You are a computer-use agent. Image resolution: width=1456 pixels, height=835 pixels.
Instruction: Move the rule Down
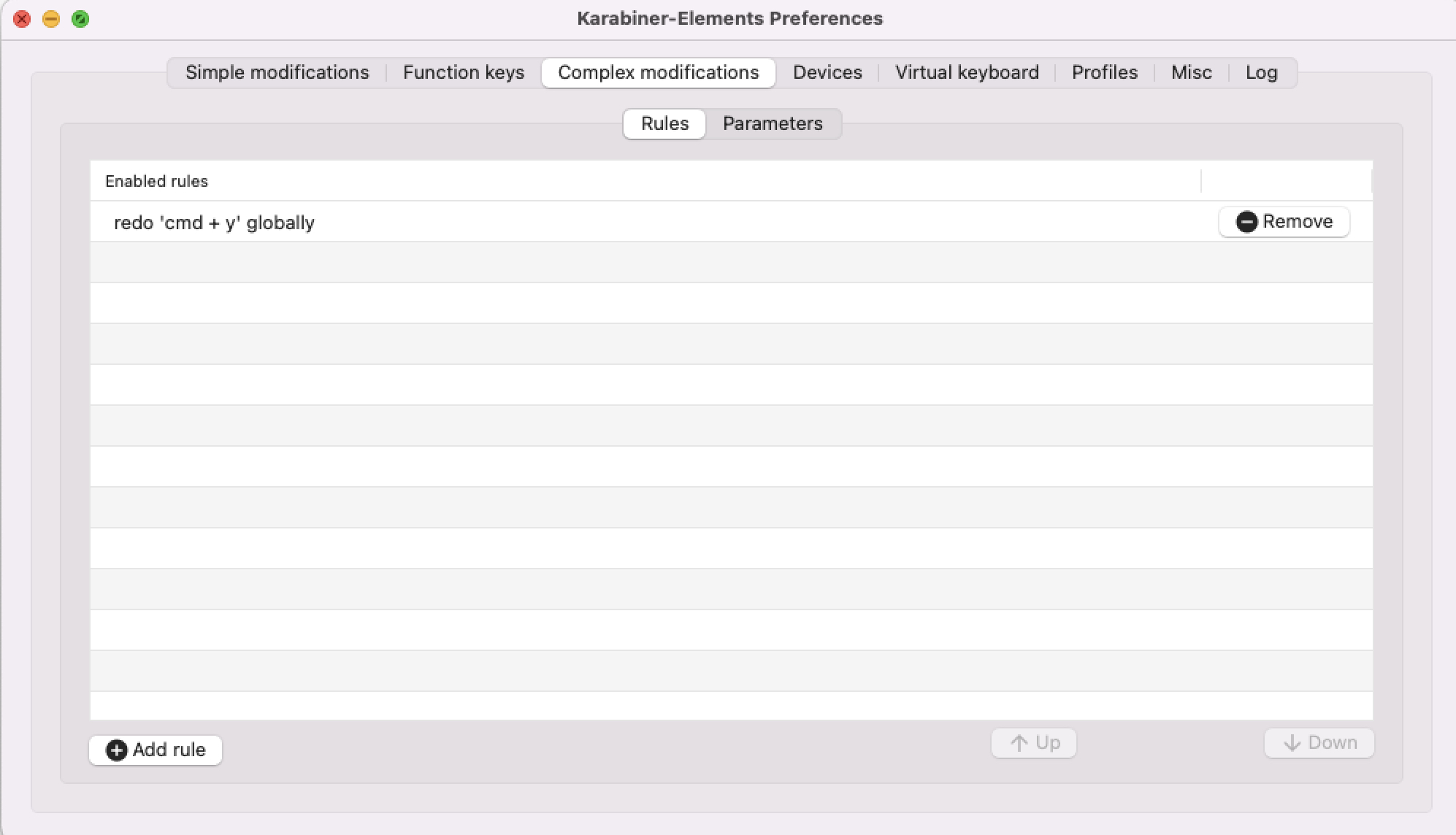[1319, 743]
